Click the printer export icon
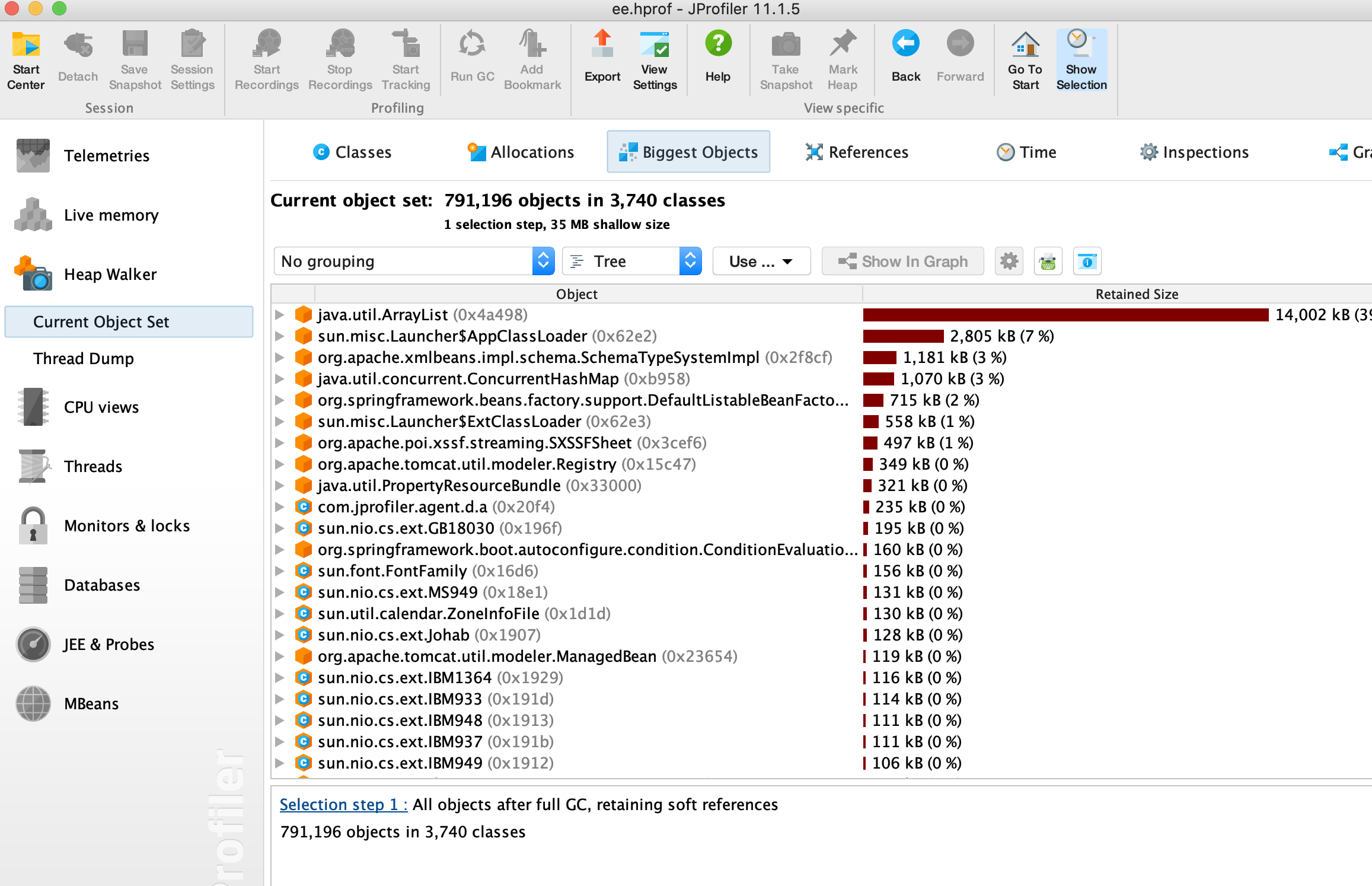Image resolution: width=1372 pixels, height=886 pixels. click(x=1048, y=261)
